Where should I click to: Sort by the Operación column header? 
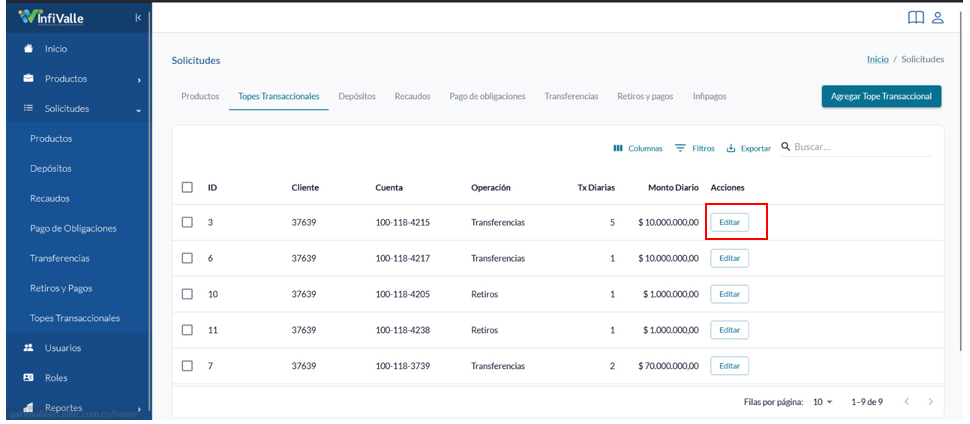[x=491, y=188]
